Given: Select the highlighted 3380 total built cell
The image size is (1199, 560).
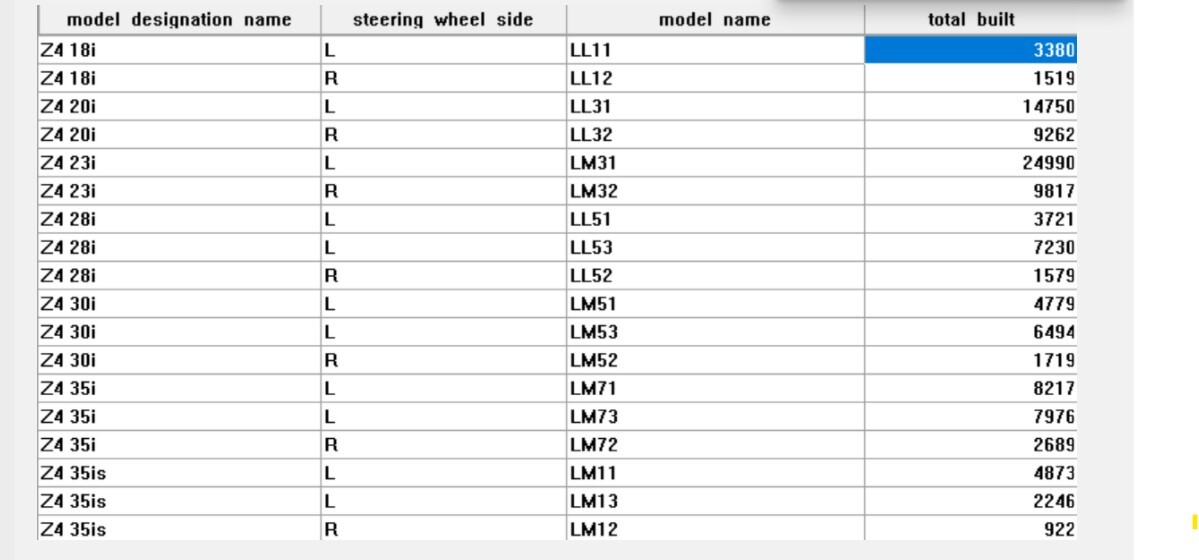Looking at the screenshot, I should click(x=970, y=49).
